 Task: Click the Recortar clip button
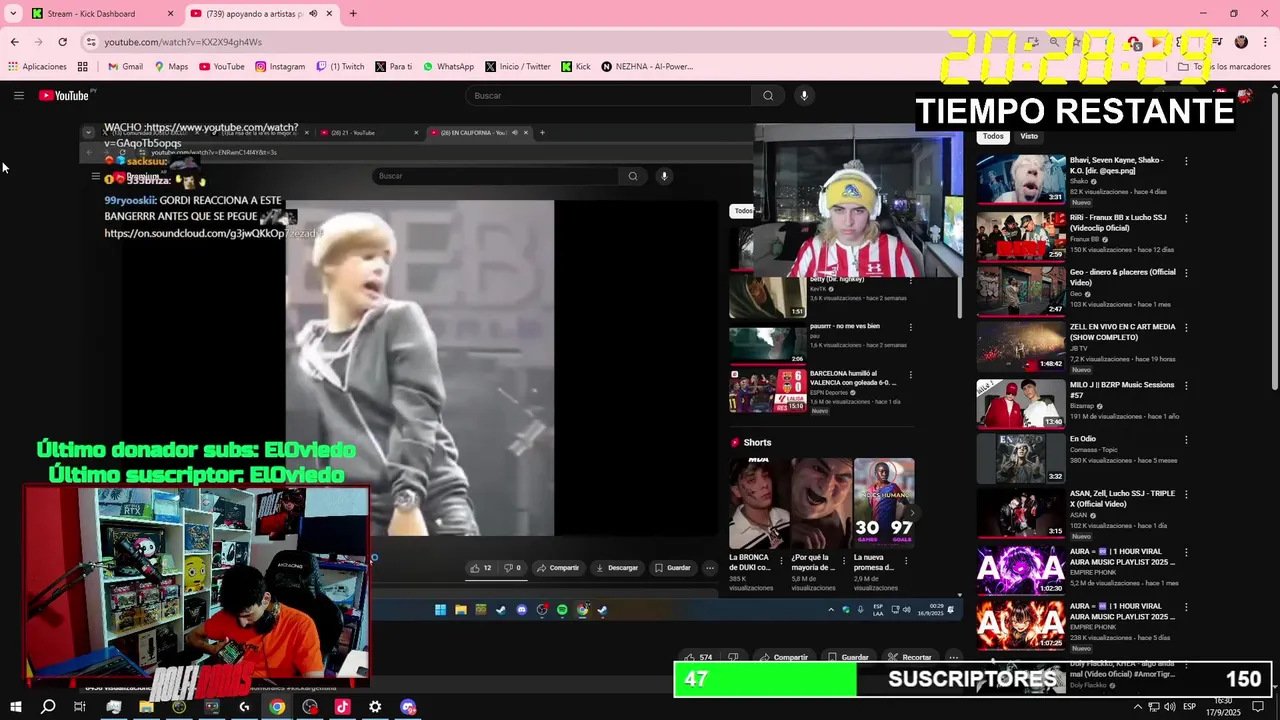(x=910, y=657)
